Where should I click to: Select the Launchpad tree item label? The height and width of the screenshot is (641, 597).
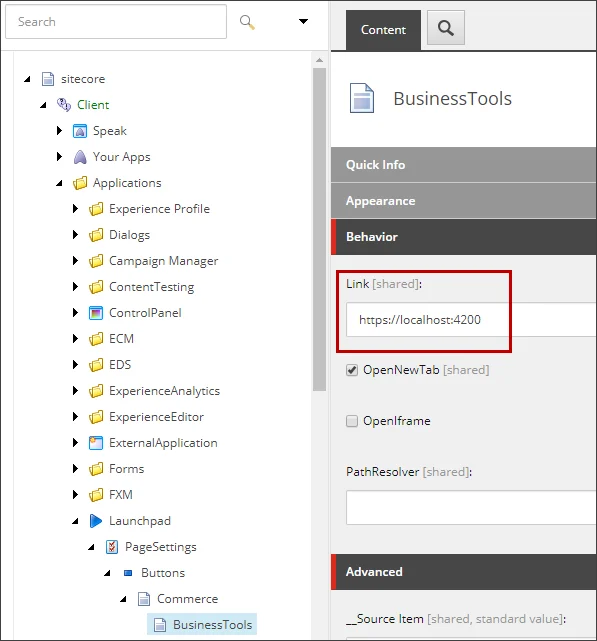pos(140,521)
